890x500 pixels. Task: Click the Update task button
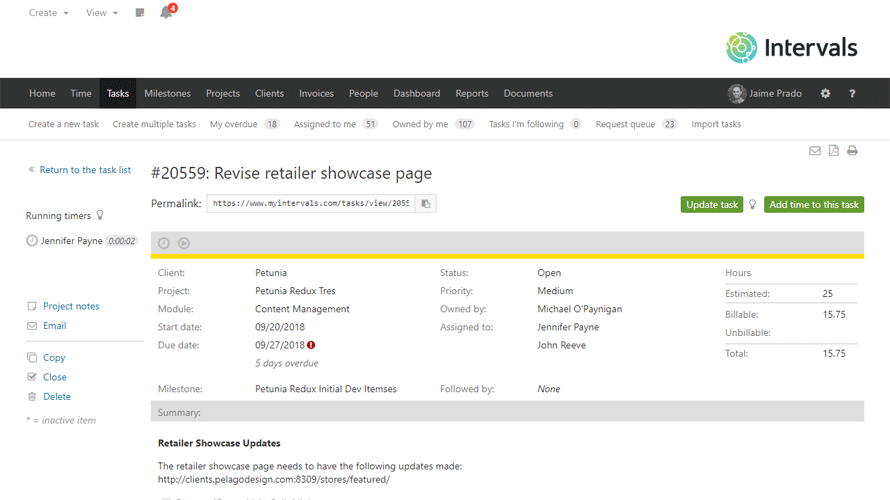pos(712,204)
